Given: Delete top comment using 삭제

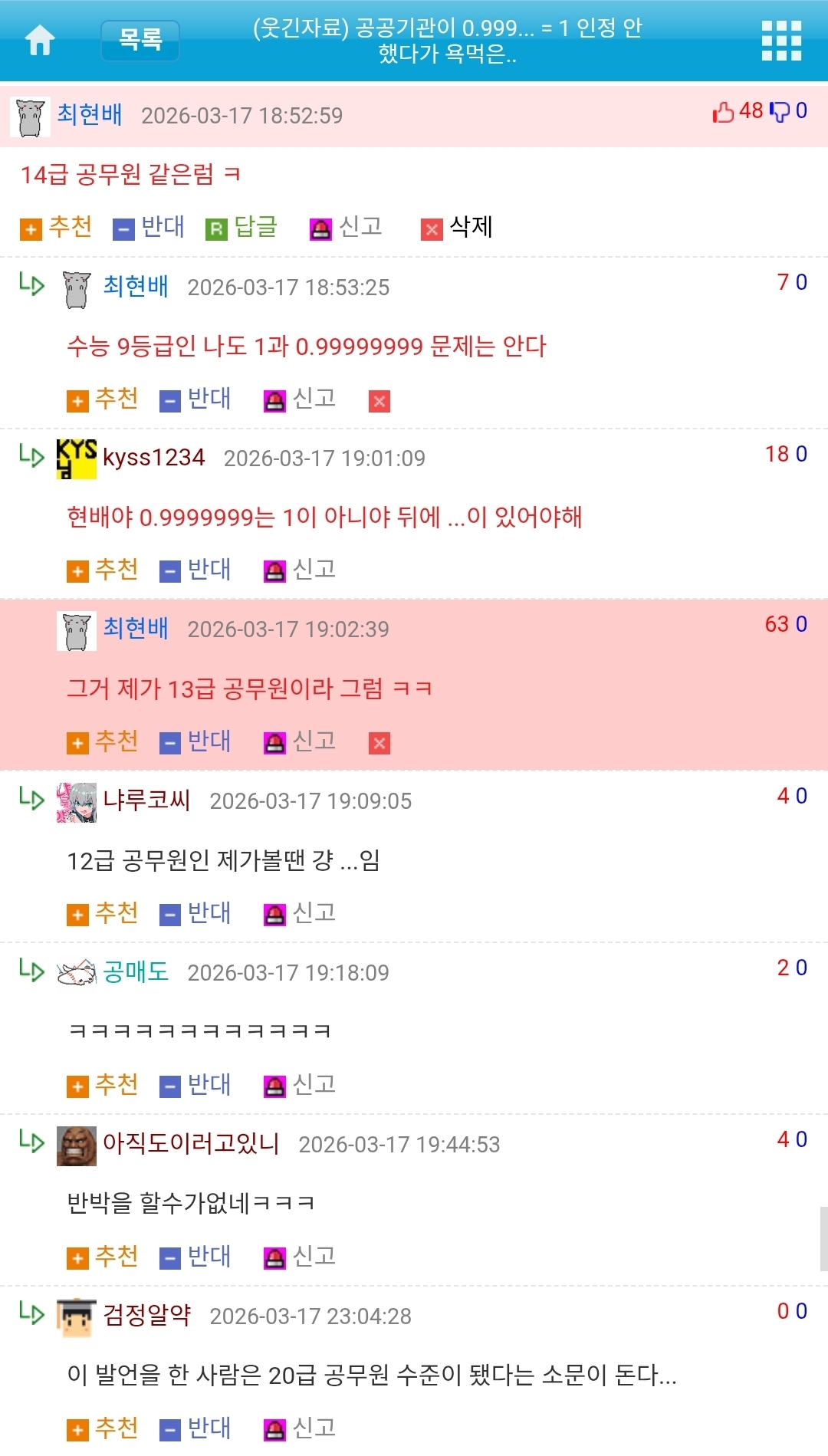Looking at the screenshot, I should 457,227.
